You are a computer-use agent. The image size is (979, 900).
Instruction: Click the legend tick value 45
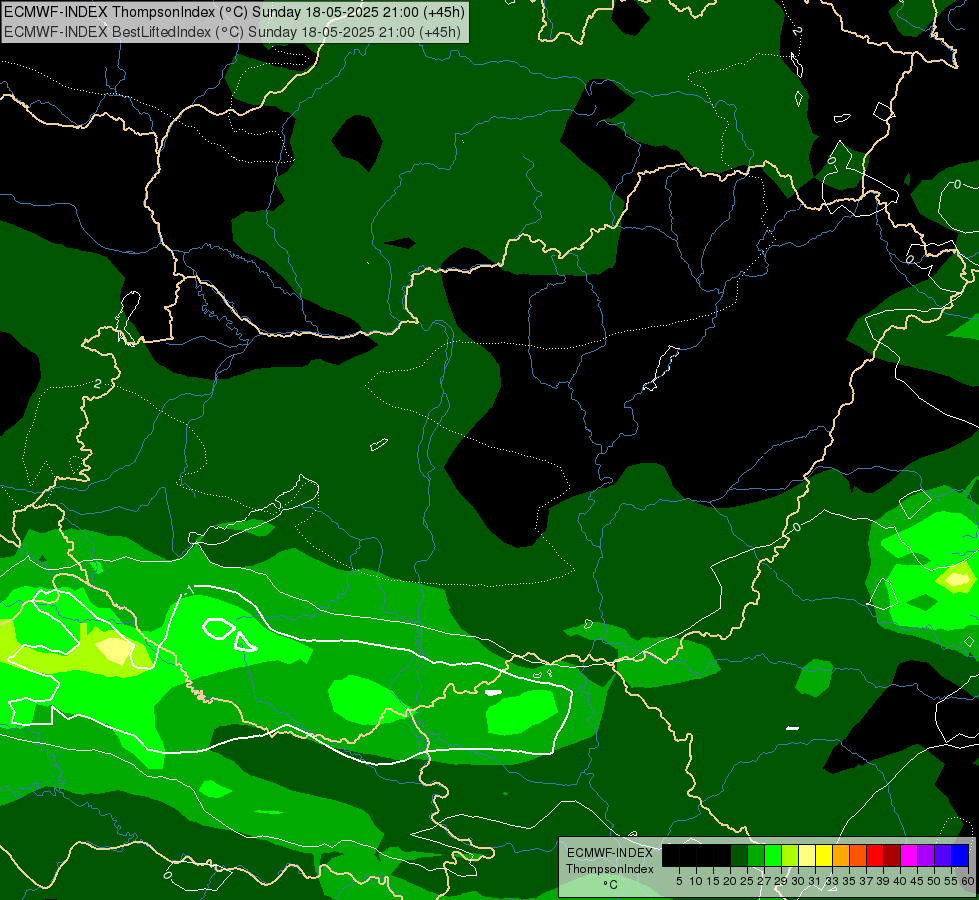click(x=917, y=881)
